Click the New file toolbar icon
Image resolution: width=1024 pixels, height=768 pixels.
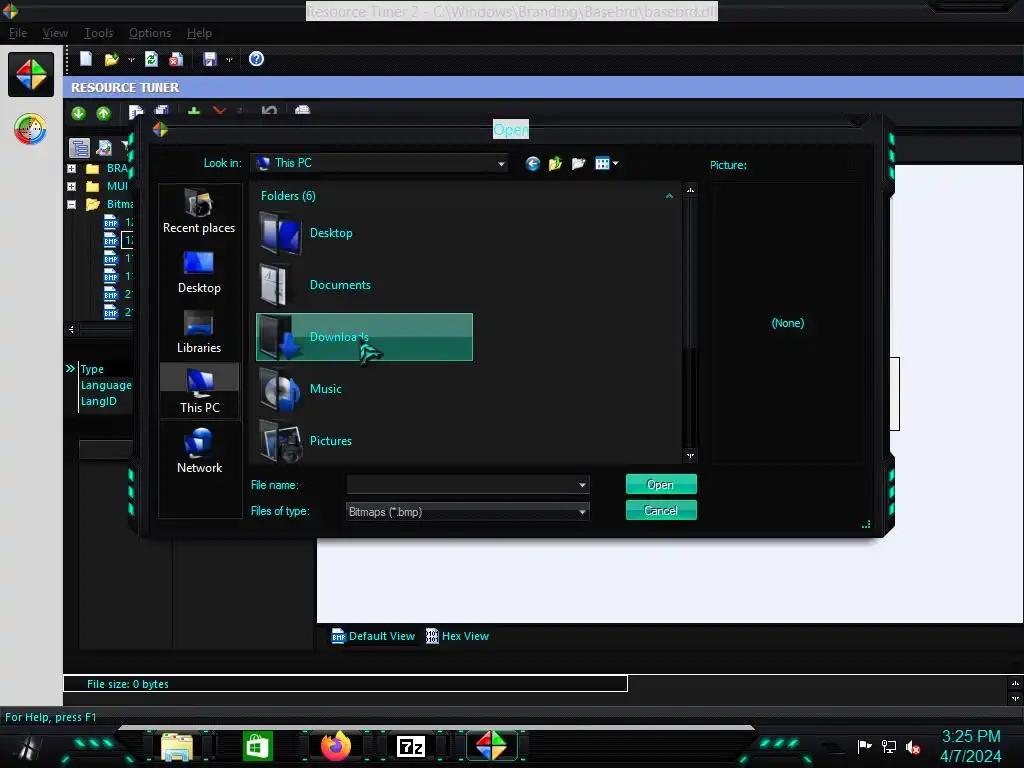86,59
